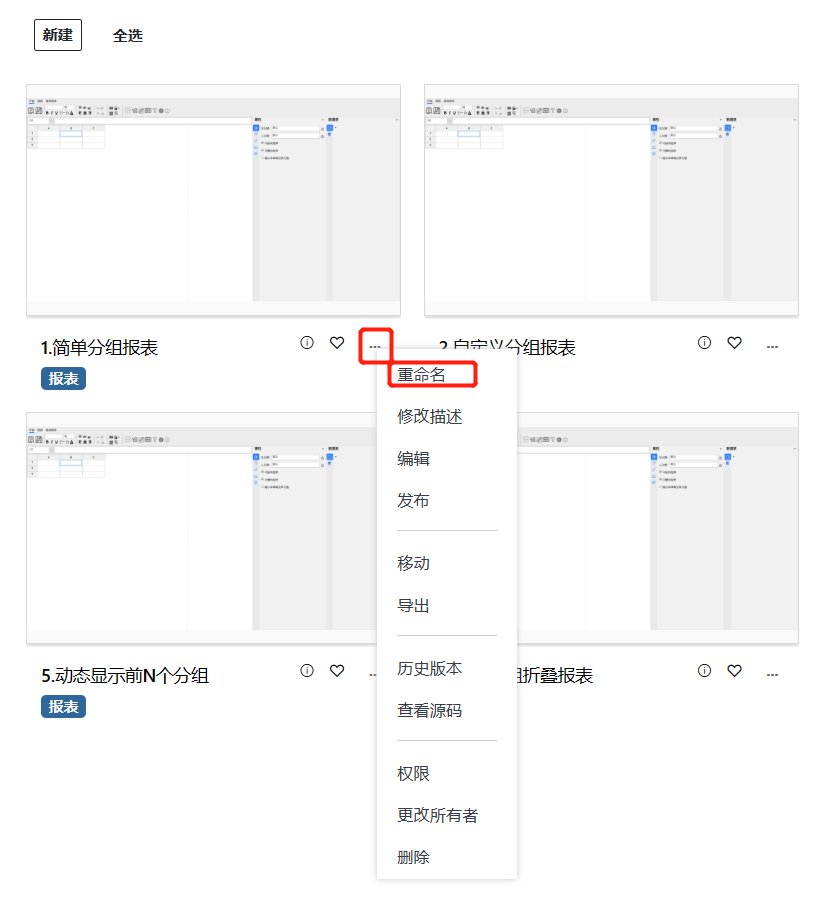
Task: Choose 移动 from the context menu
Action: (x=413, y=563)
